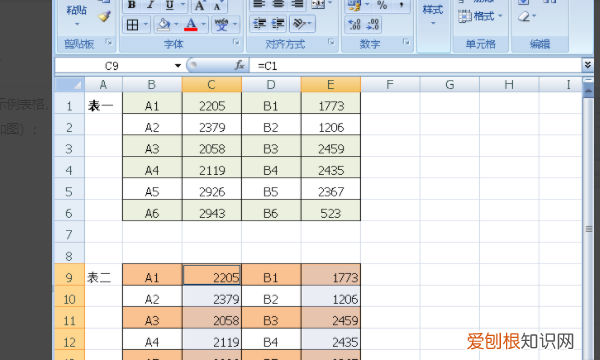
Task: Click the merge and center icon
Action: point(318,4)
